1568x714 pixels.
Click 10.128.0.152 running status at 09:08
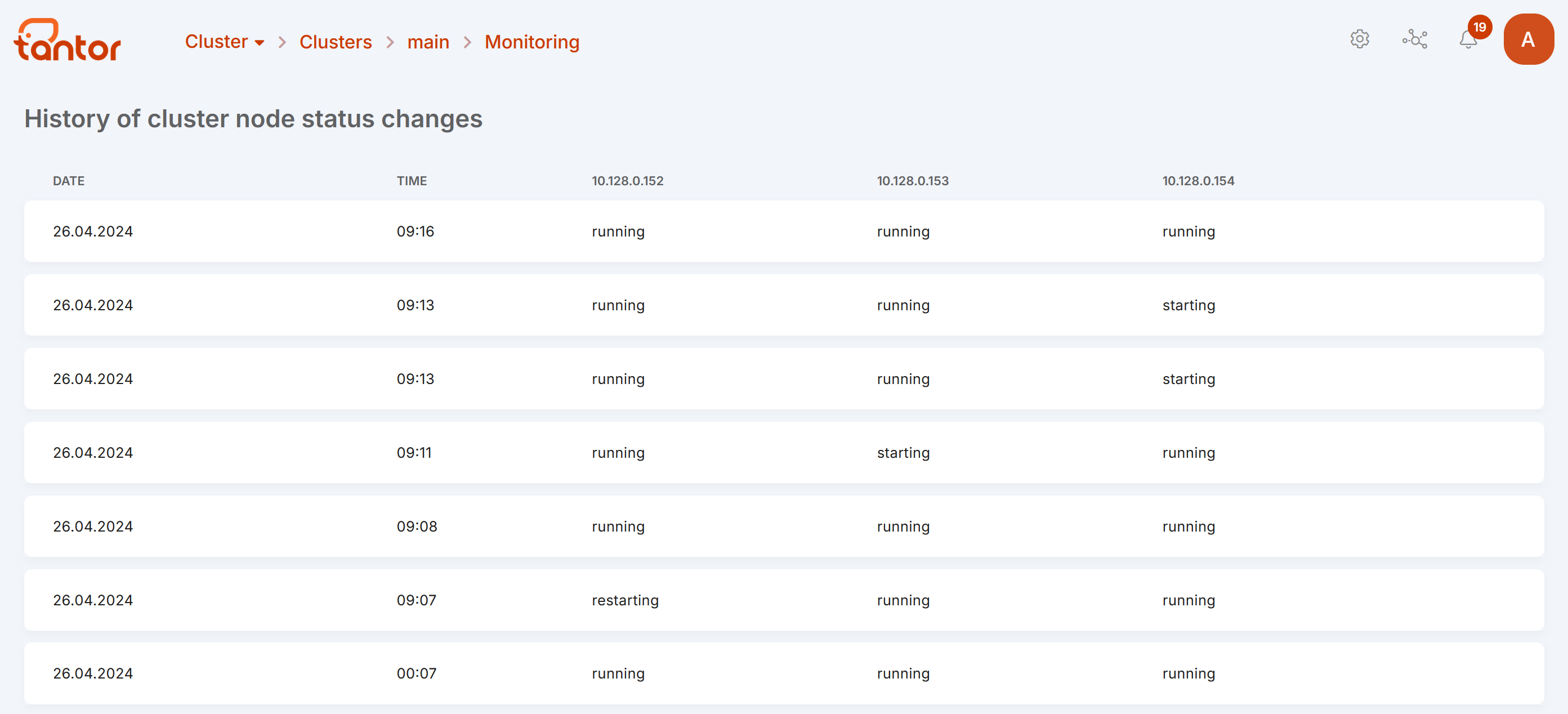pos(618,526)
